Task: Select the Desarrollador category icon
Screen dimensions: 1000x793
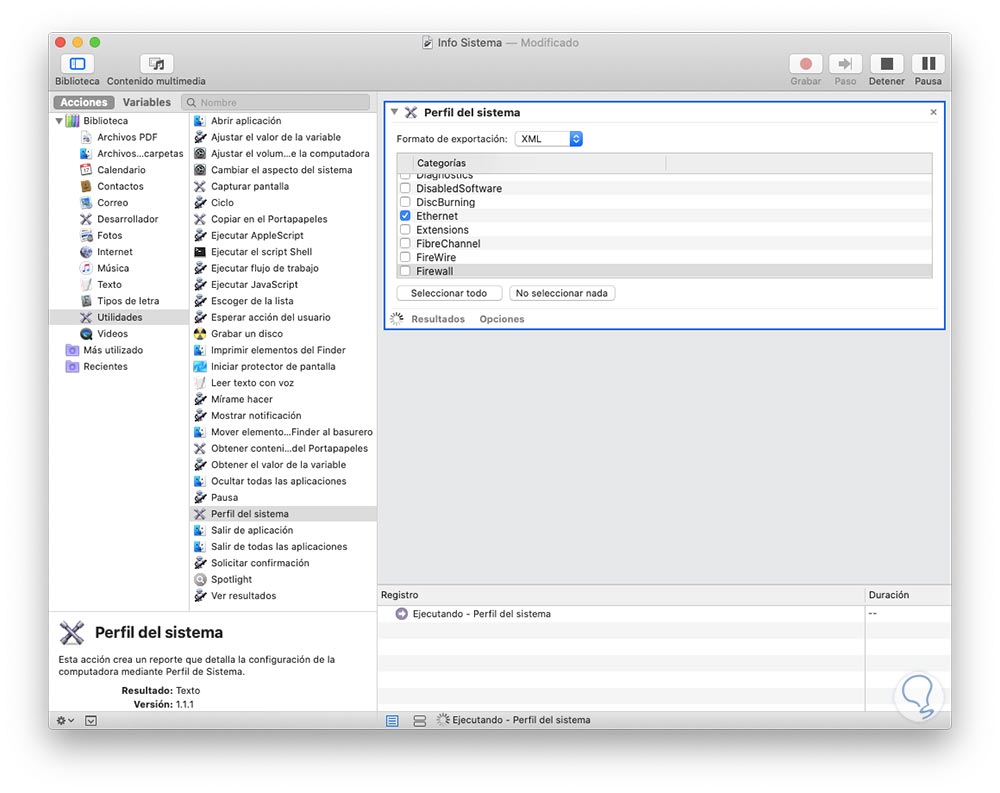Action: pos(86,219)
